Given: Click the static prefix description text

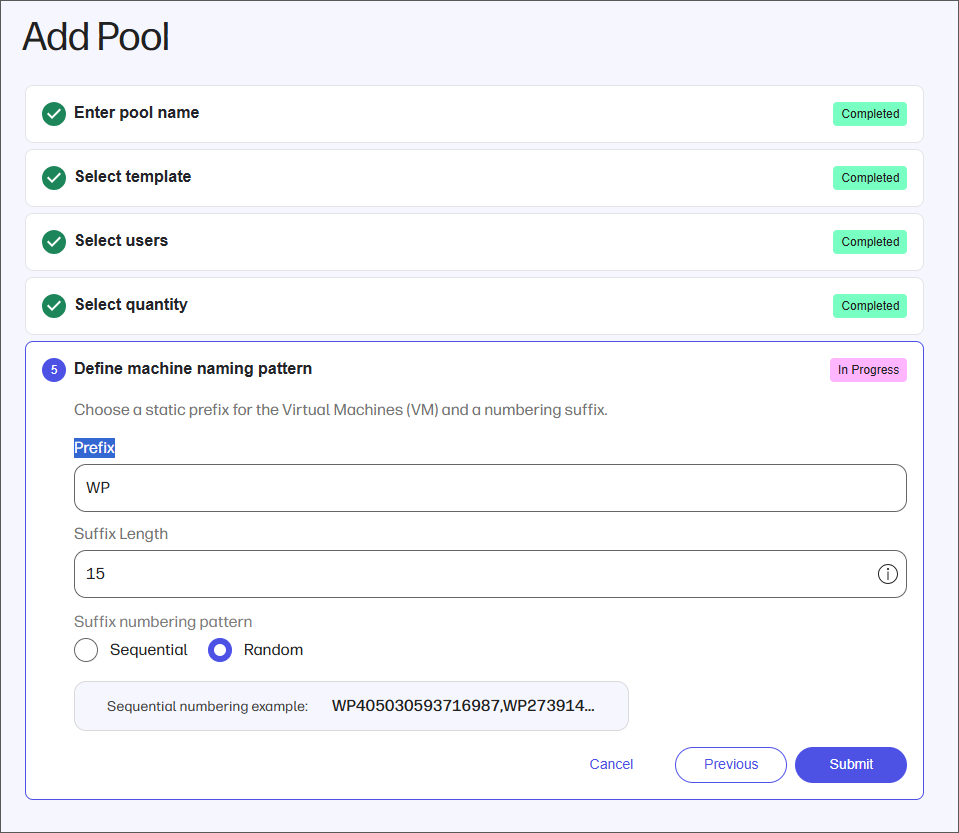Looking at the screenshot, I should tap(341, 410).
